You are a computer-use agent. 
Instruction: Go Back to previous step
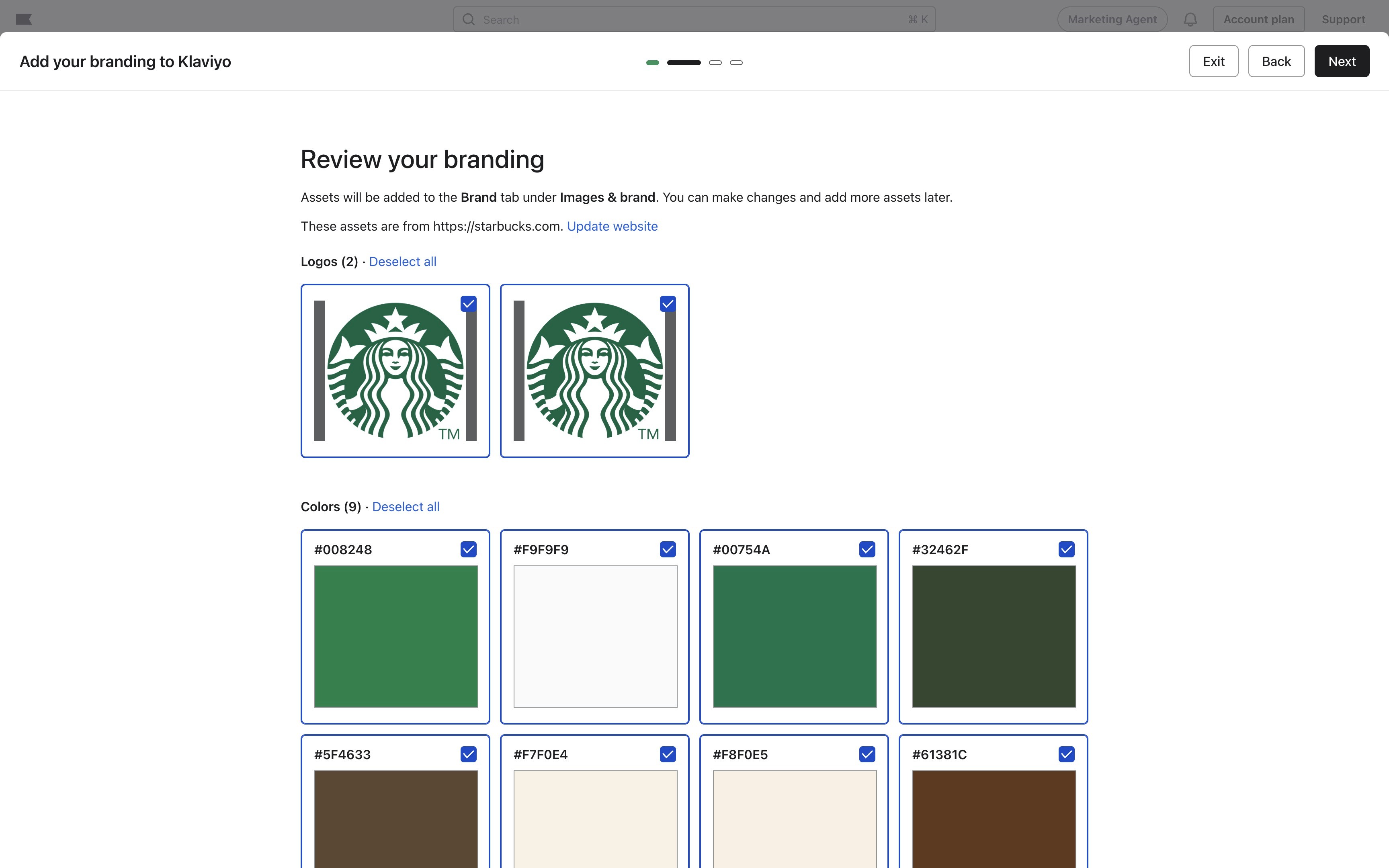[1276, 61]
